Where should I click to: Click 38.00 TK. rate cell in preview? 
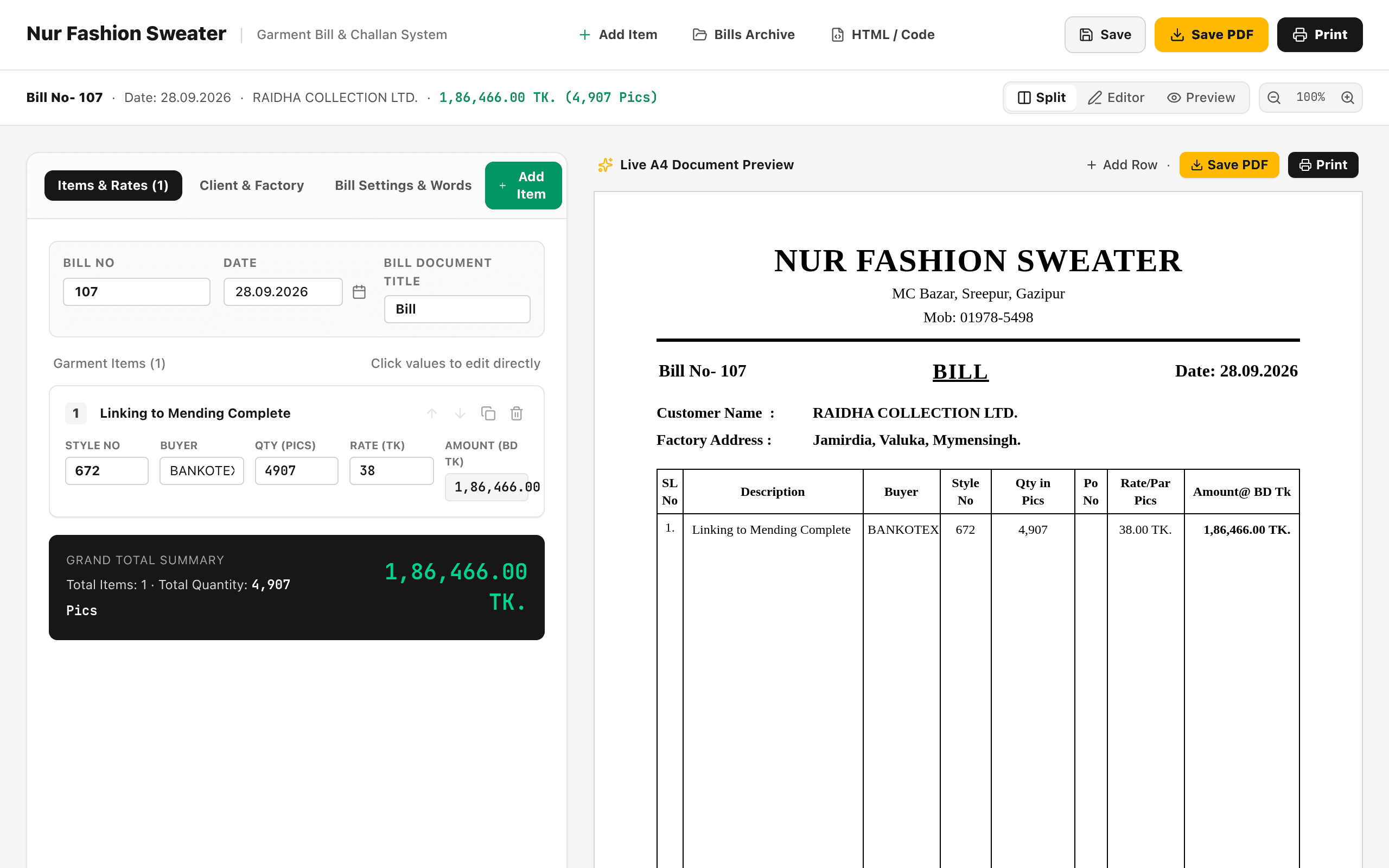(1145, 529)
